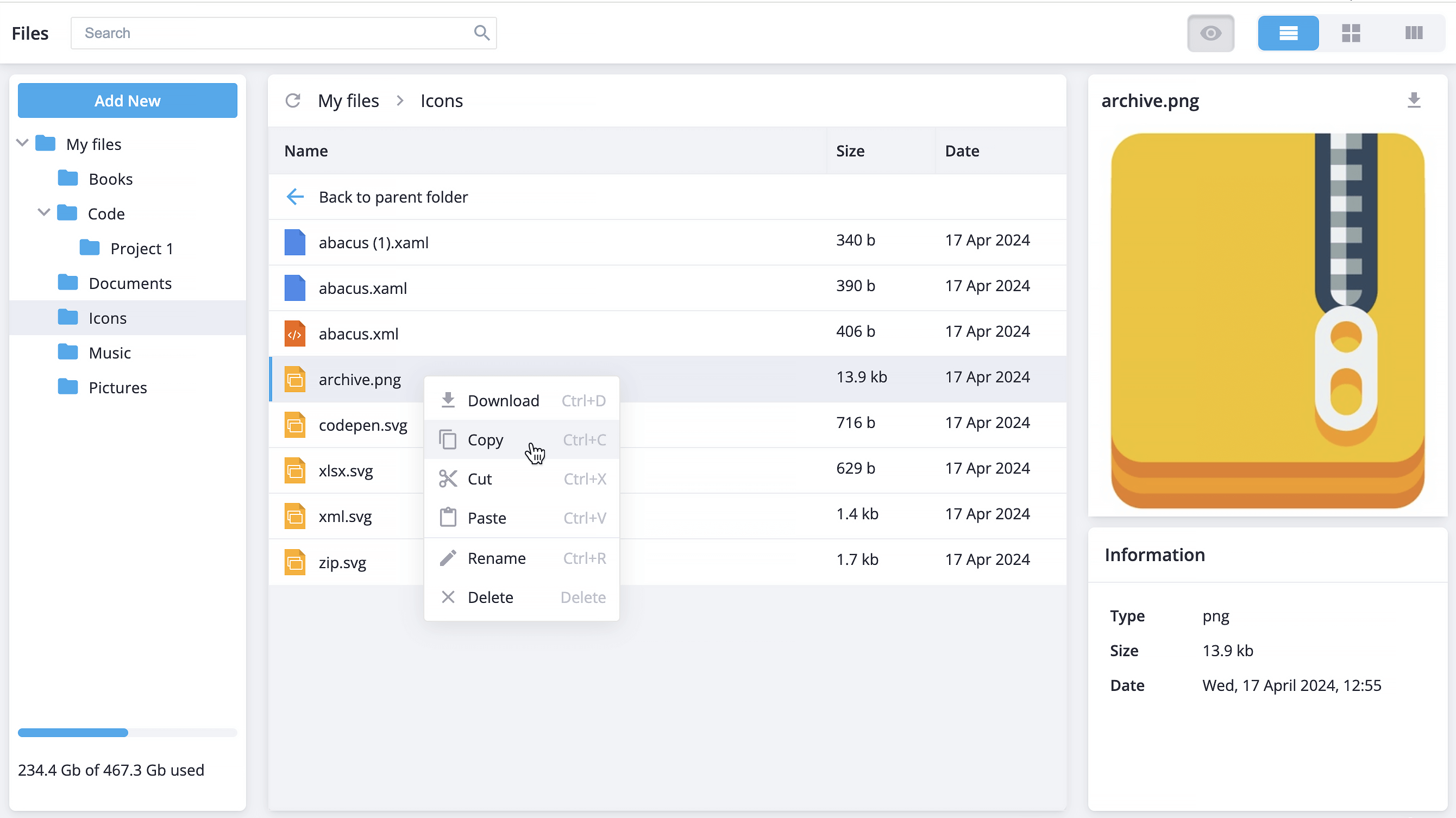Click the columns view icon
This screenshot has height=818, width=1456.
[x=1415, y=33]
